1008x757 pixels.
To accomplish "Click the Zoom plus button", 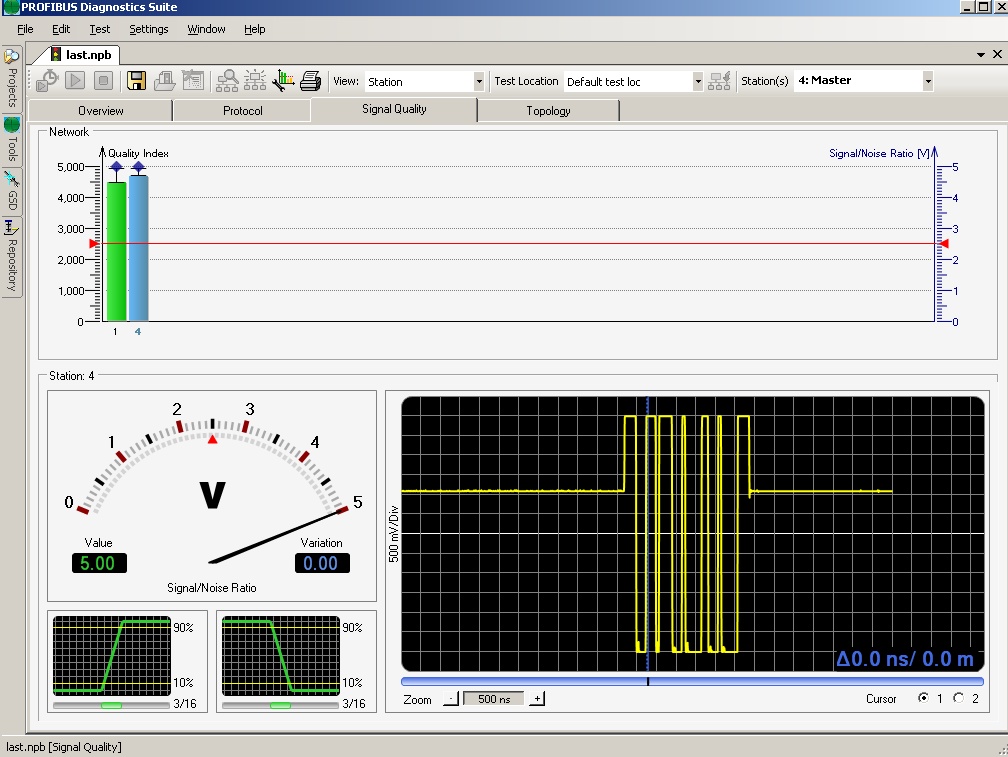I will pyautogui.click(x=537, y=699).
